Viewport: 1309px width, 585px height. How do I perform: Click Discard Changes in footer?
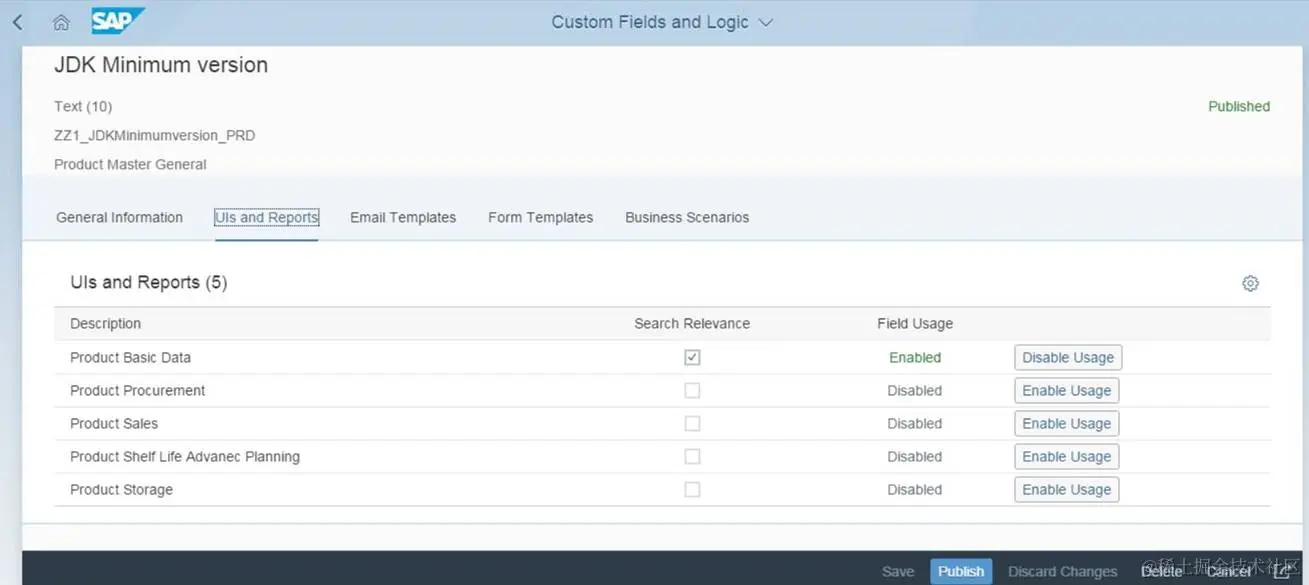[x=1062, y=571]
